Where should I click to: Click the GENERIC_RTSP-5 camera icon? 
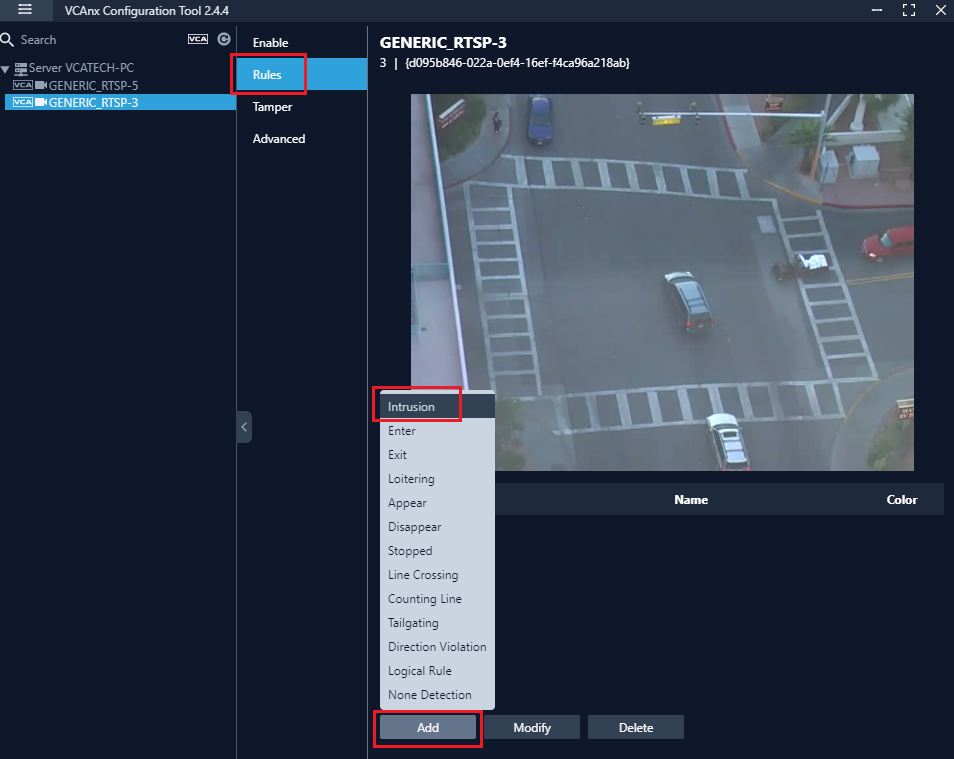(41, 86)
